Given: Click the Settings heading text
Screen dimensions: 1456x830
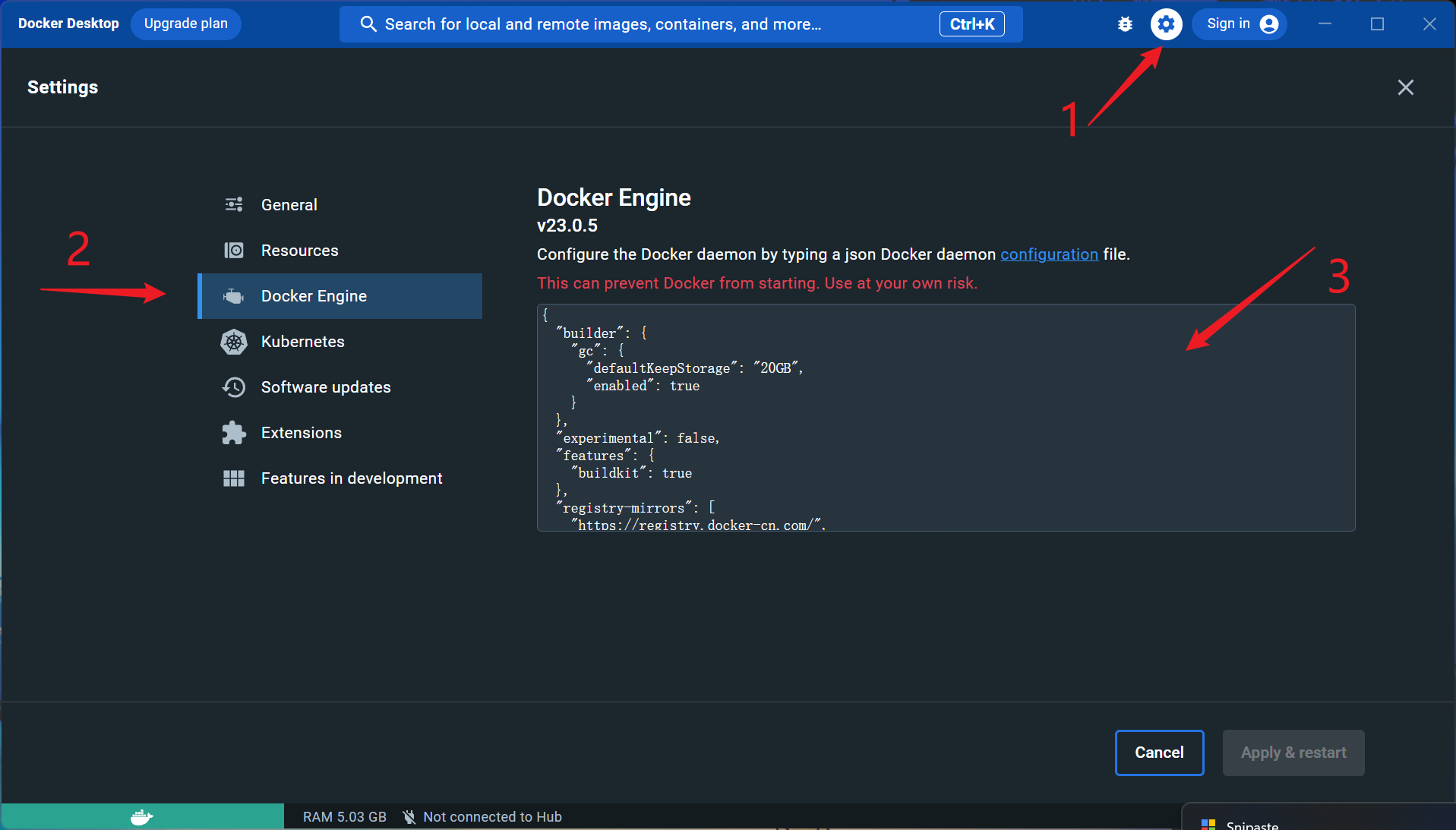Looking at the screenshot, I should tap(62, 87).
